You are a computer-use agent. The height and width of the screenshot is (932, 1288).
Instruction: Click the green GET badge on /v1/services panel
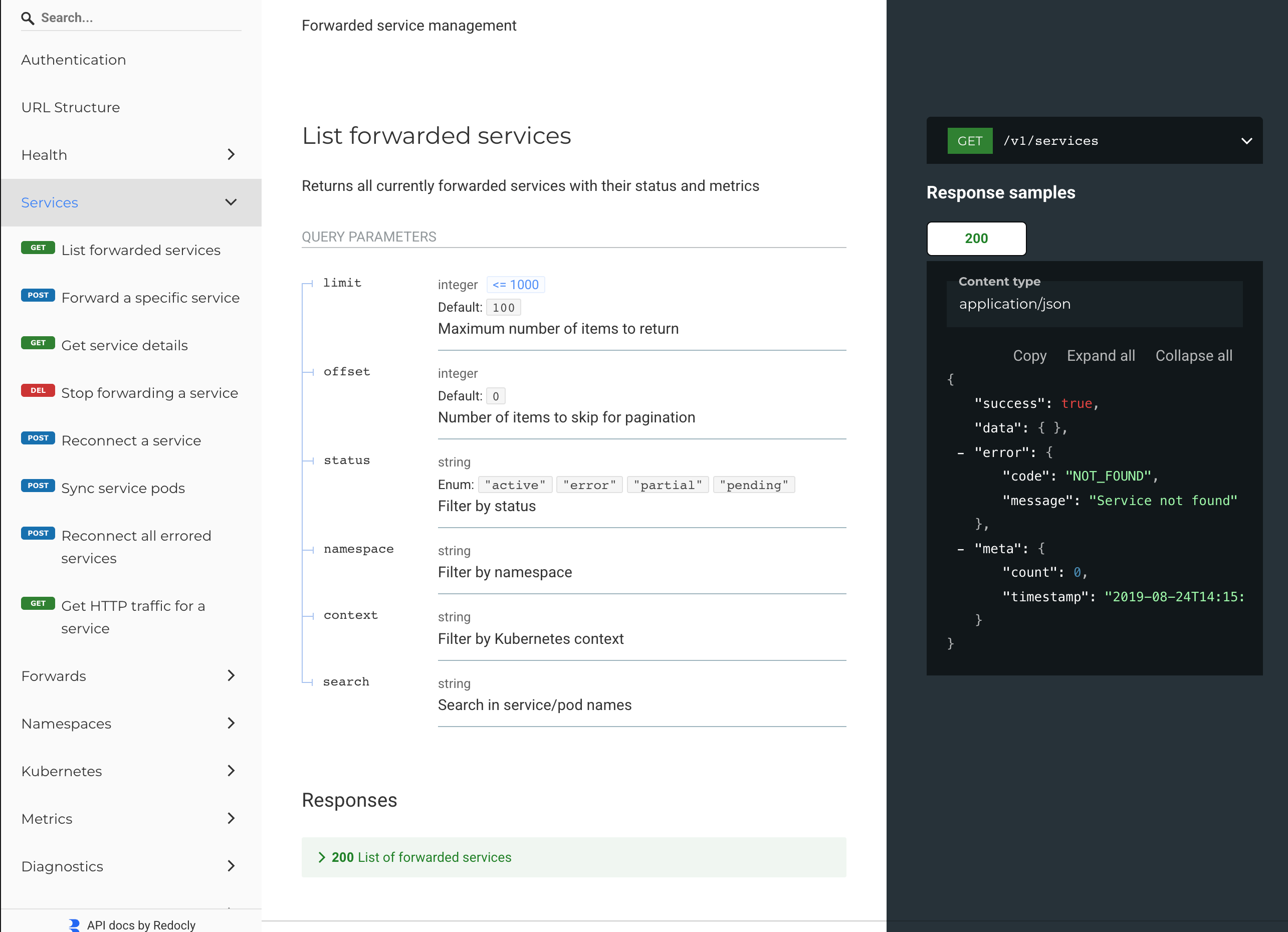pyautogui.click(x=970, y=140)
